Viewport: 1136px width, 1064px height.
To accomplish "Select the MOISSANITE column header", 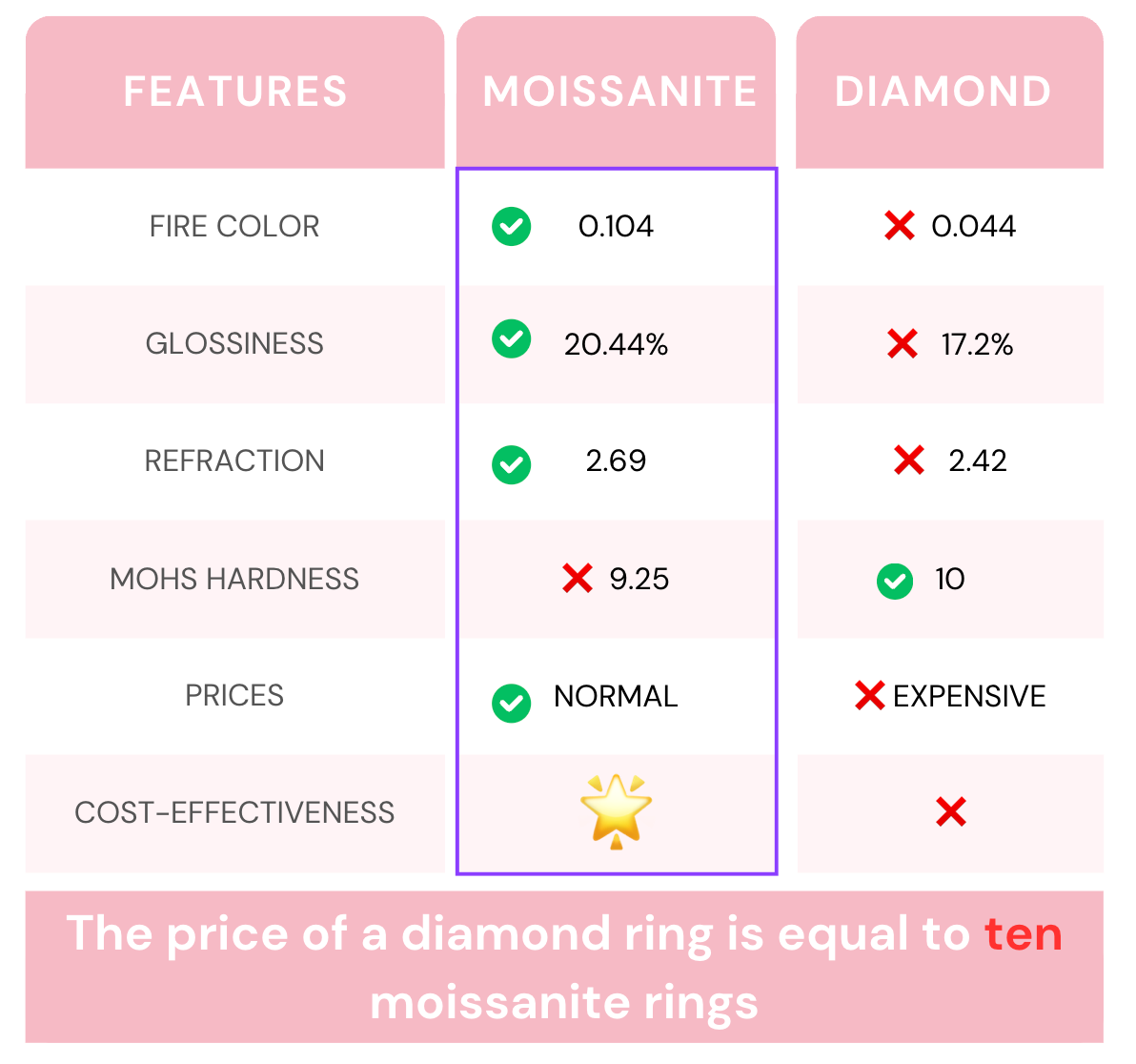I will [617, 92].
